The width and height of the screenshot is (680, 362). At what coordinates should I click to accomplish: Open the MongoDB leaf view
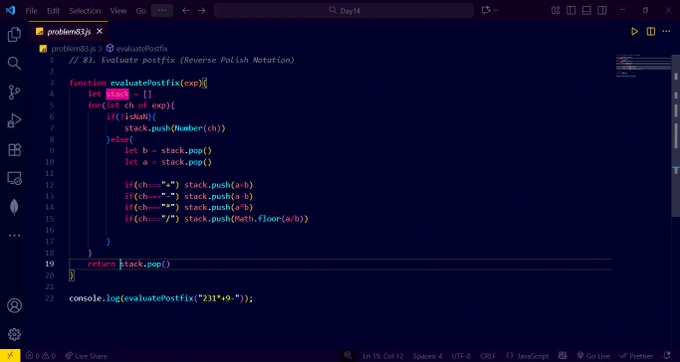point(14,207)
